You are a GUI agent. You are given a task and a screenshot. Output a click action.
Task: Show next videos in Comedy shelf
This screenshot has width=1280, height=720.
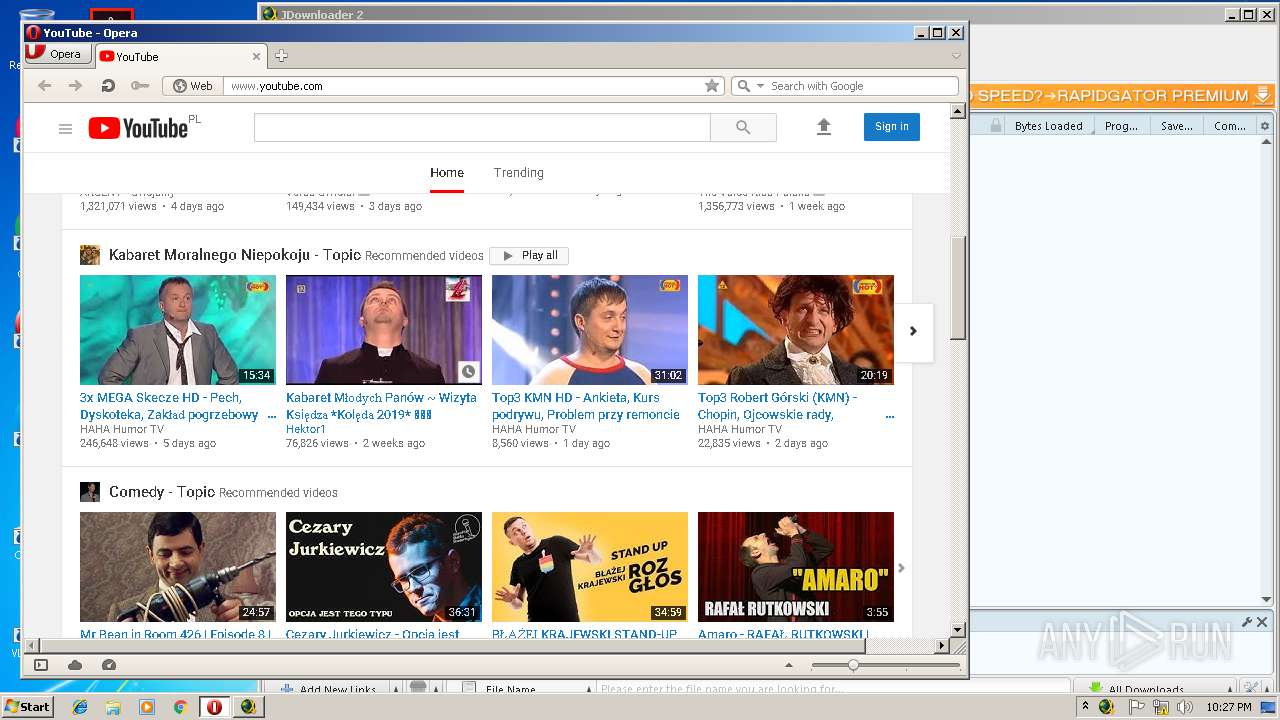(901, 568)
